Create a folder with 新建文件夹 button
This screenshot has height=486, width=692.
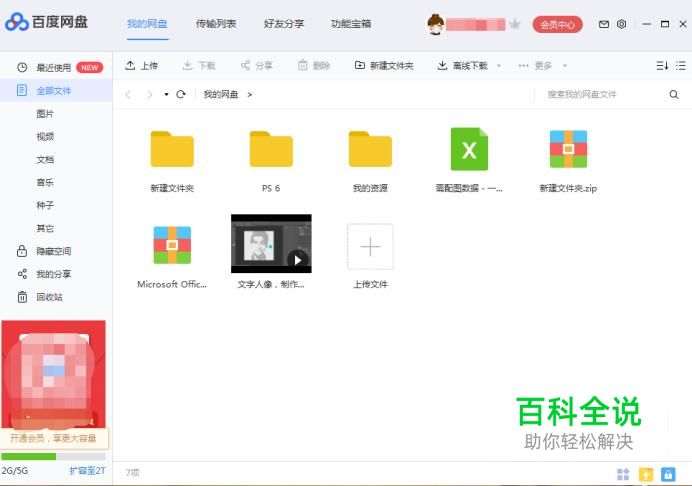coord(384,66)
